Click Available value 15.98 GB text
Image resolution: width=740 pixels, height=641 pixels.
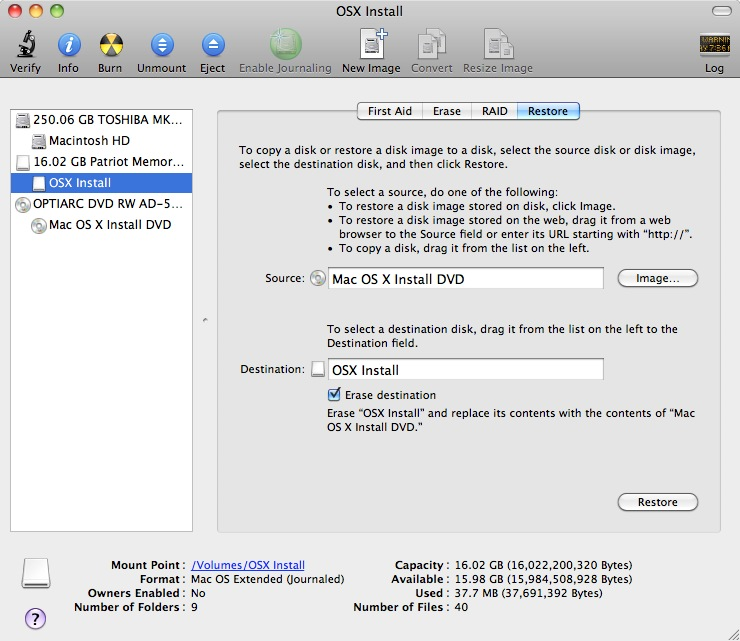pos(543,579)
